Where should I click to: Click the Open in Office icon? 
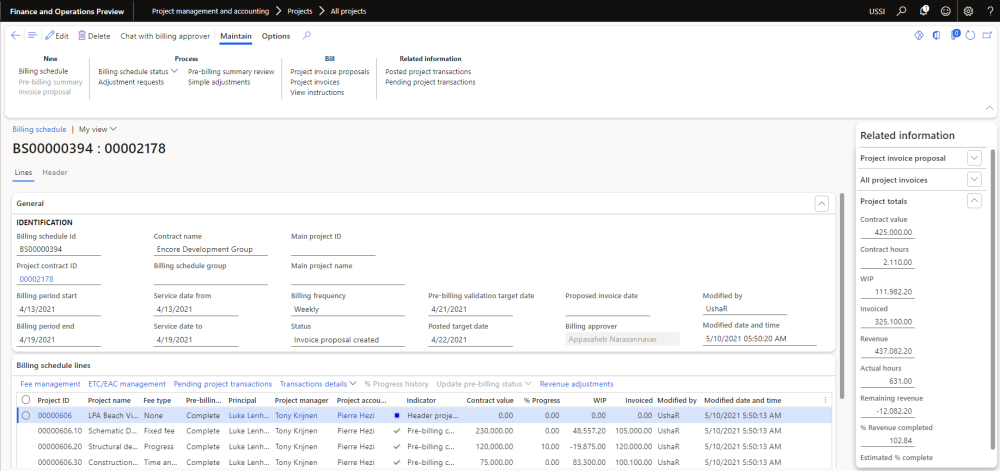(x=937, y=36)
